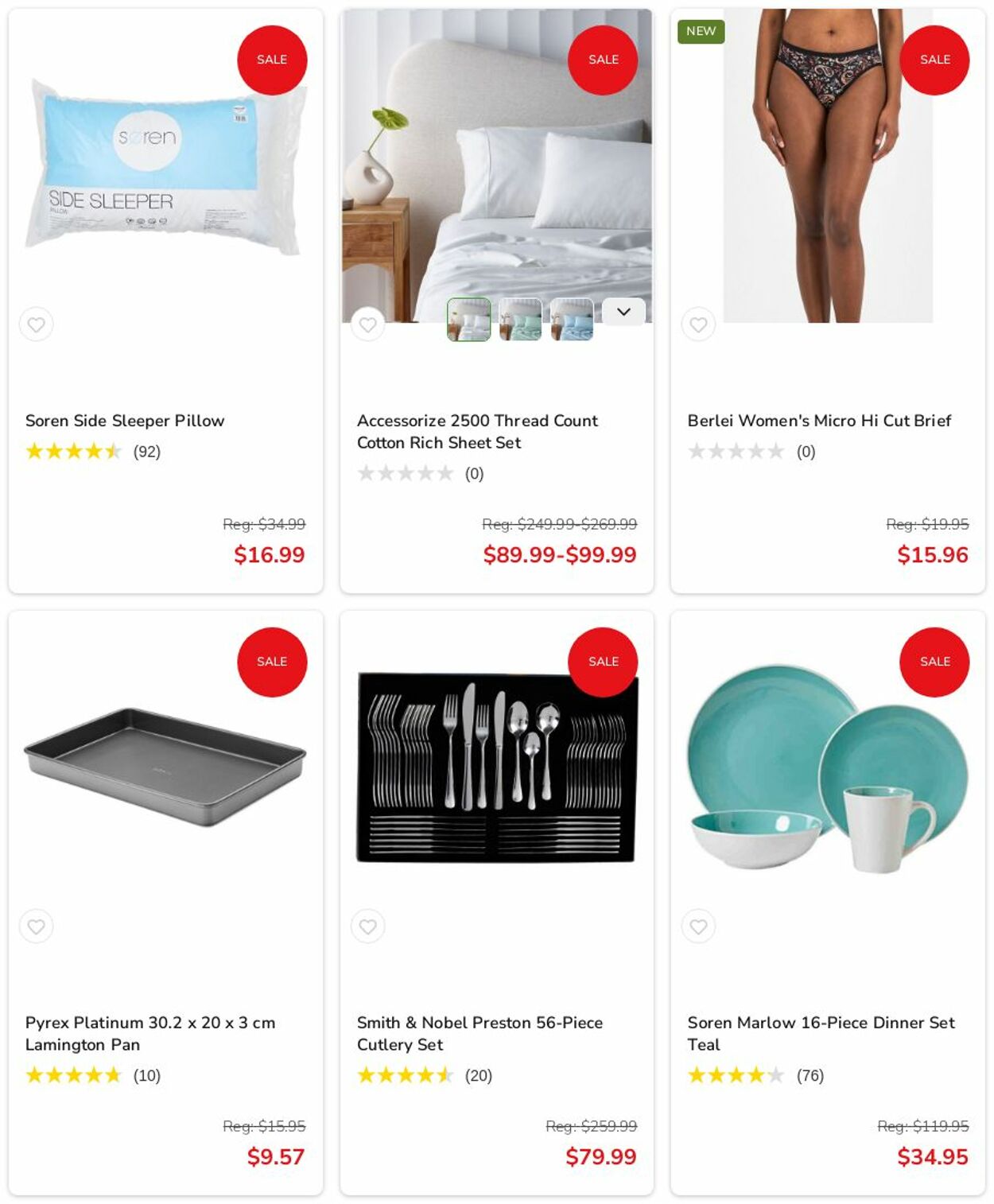
Task: Save Smith & Nobel Cutlery Set to wishlist
Action: (367, 926)
